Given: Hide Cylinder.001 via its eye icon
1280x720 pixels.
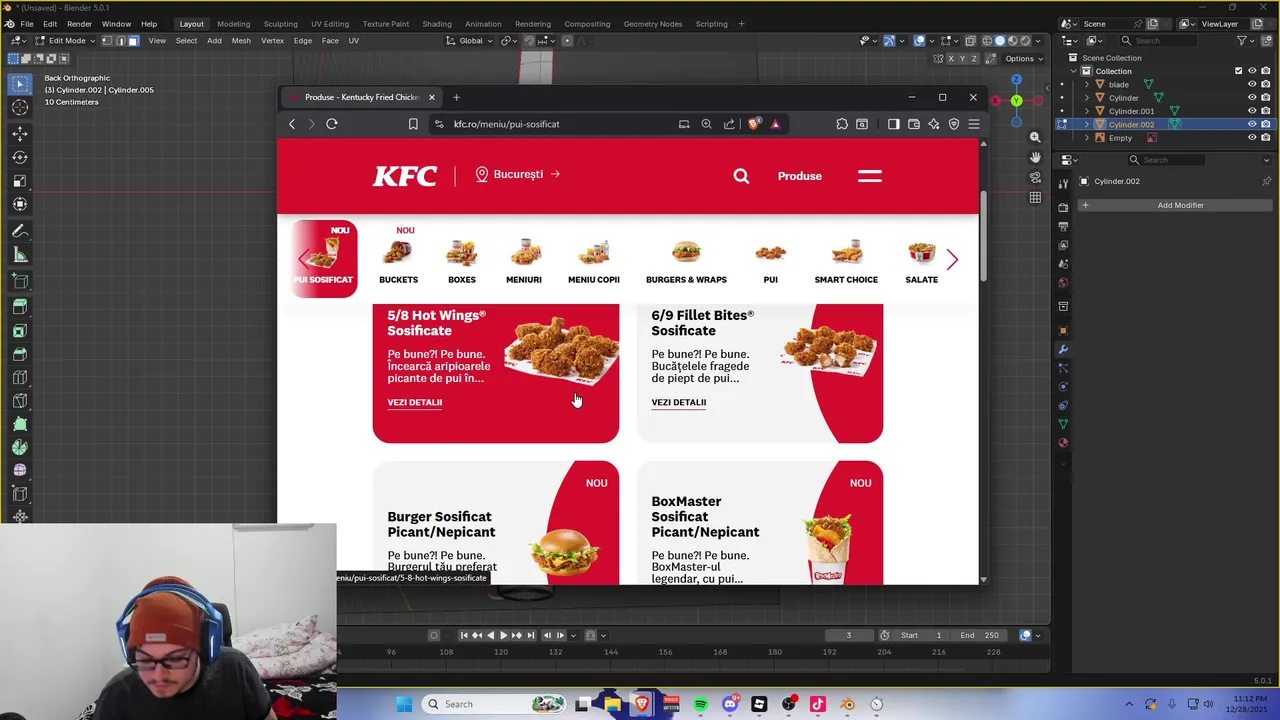Looking at the screenshot, I should coord(1252,111).
